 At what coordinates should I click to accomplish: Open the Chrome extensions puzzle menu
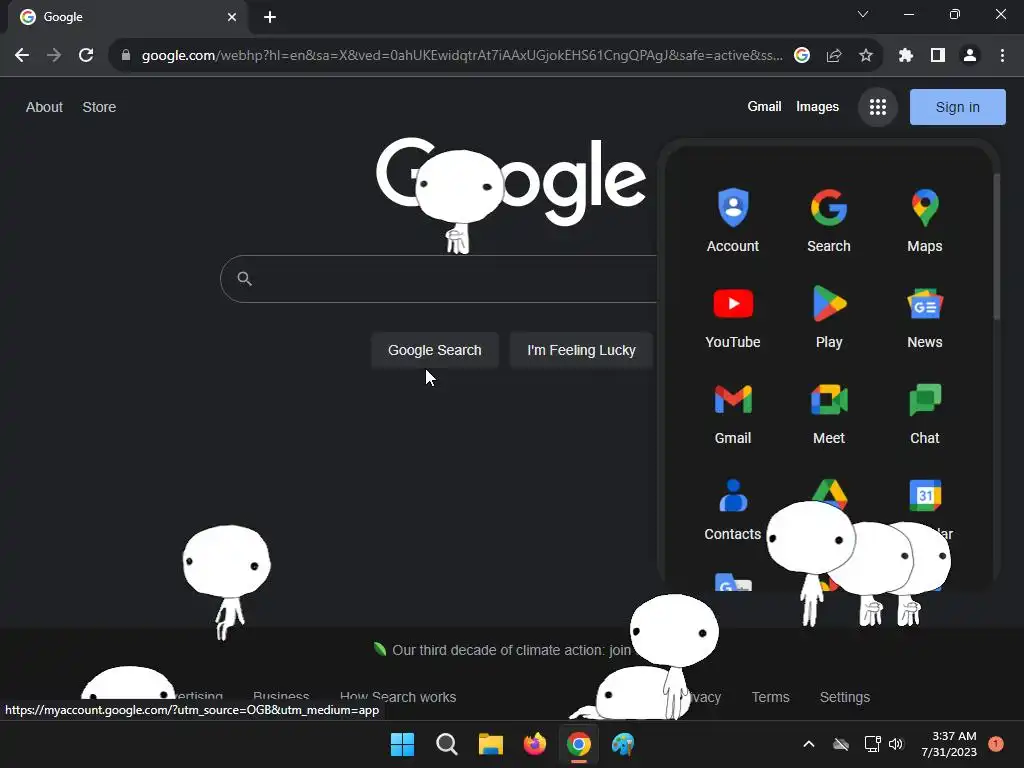click(x=905, y=56)
